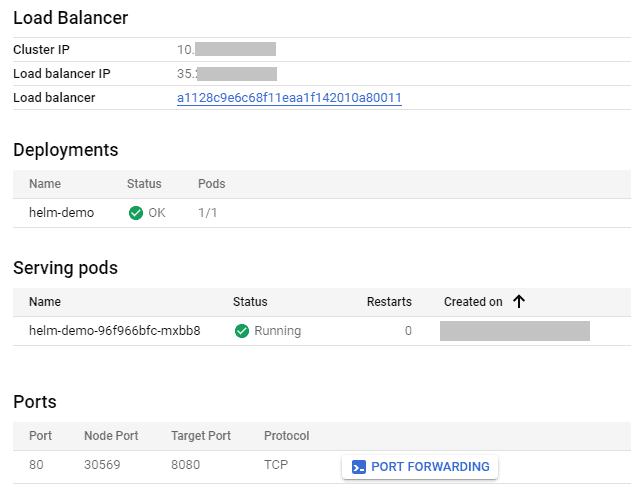Screen dimensions: 631x491
Task: Open the helm-demo deployment
Action: point(61,213)
